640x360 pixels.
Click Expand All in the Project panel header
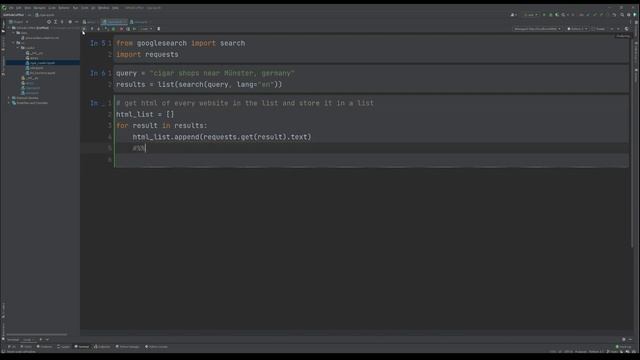click(56, 22)
